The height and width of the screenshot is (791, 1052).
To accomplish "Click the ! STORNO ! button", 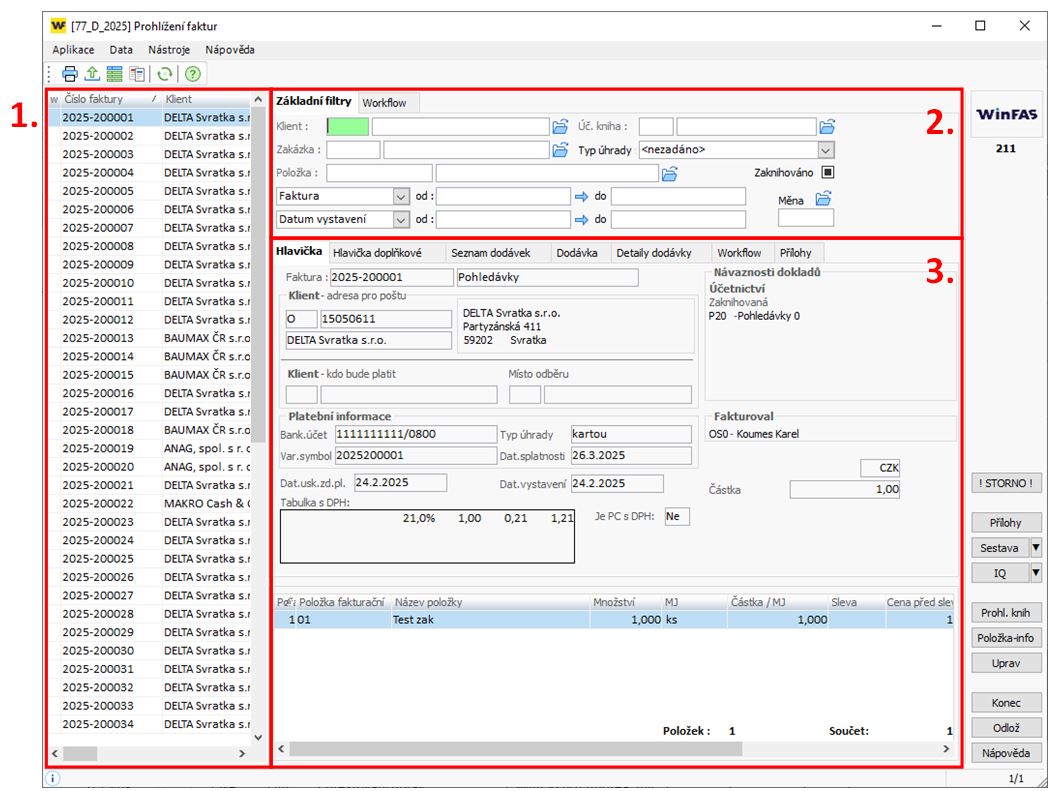I will 1006,483.
